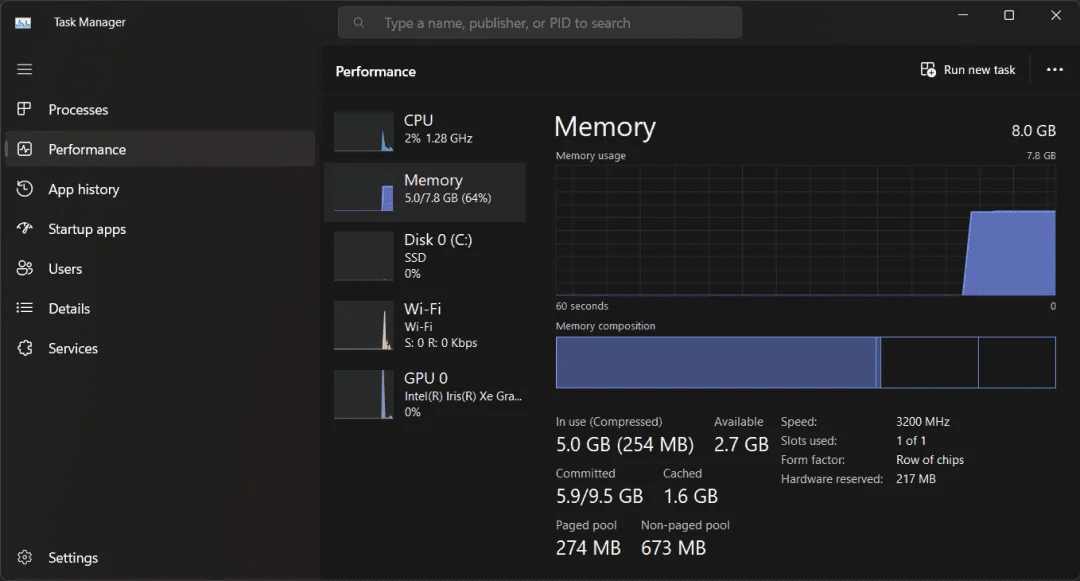Click the 1.6 GB Cached value

coord(691,496)
